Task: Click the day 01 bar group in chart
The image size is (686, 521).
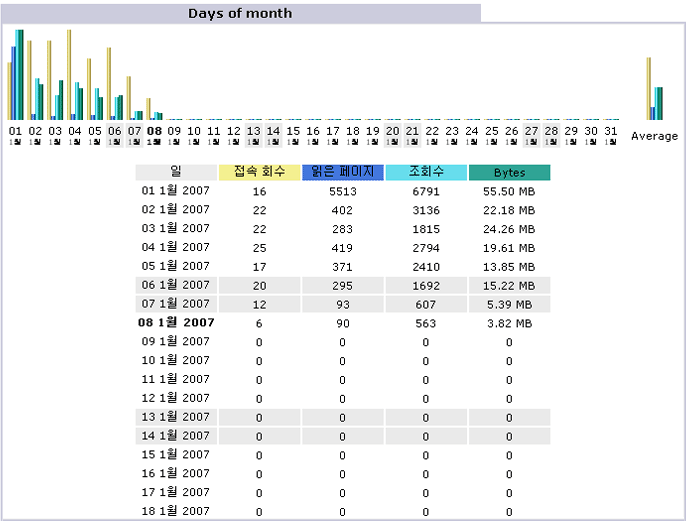Action: pos(15,76)
